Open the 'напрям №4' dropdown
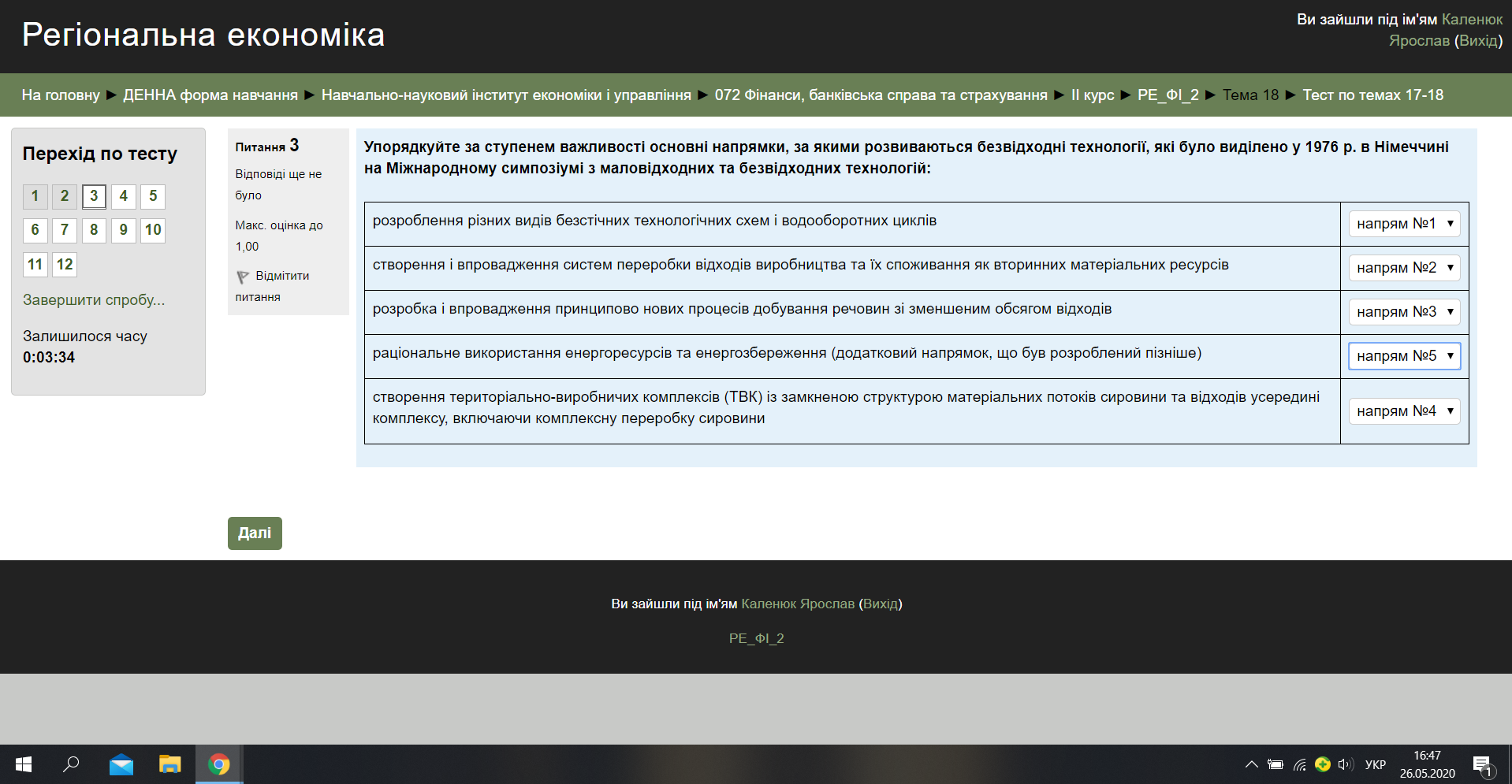This screenshot has height=784, width=1512. tap(1404, 411)
